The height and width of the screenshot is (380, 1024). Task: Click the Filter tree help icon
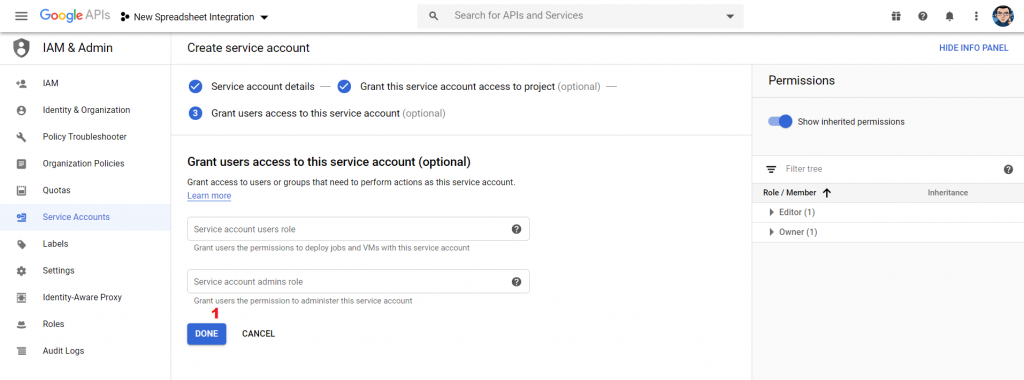[1008, 169]
